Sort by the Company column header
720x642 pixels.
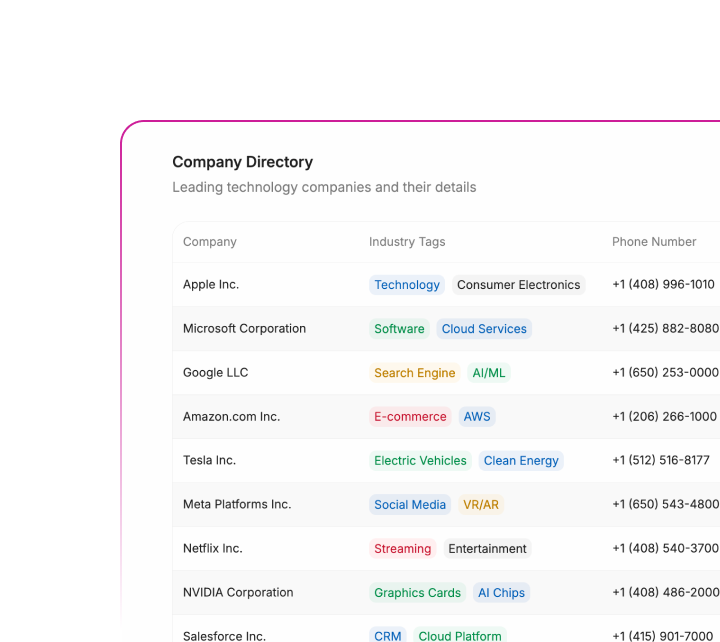210,242
